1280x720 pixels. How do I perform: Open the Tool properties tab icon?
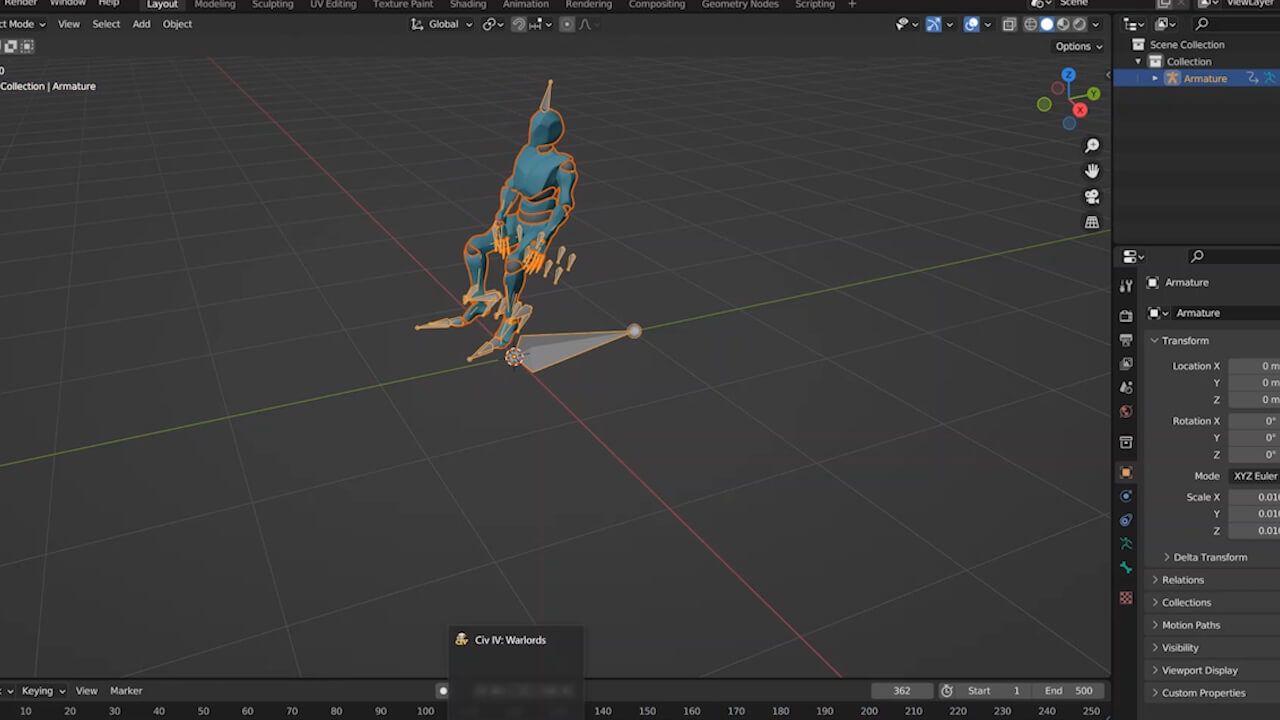pos(1126,286)
